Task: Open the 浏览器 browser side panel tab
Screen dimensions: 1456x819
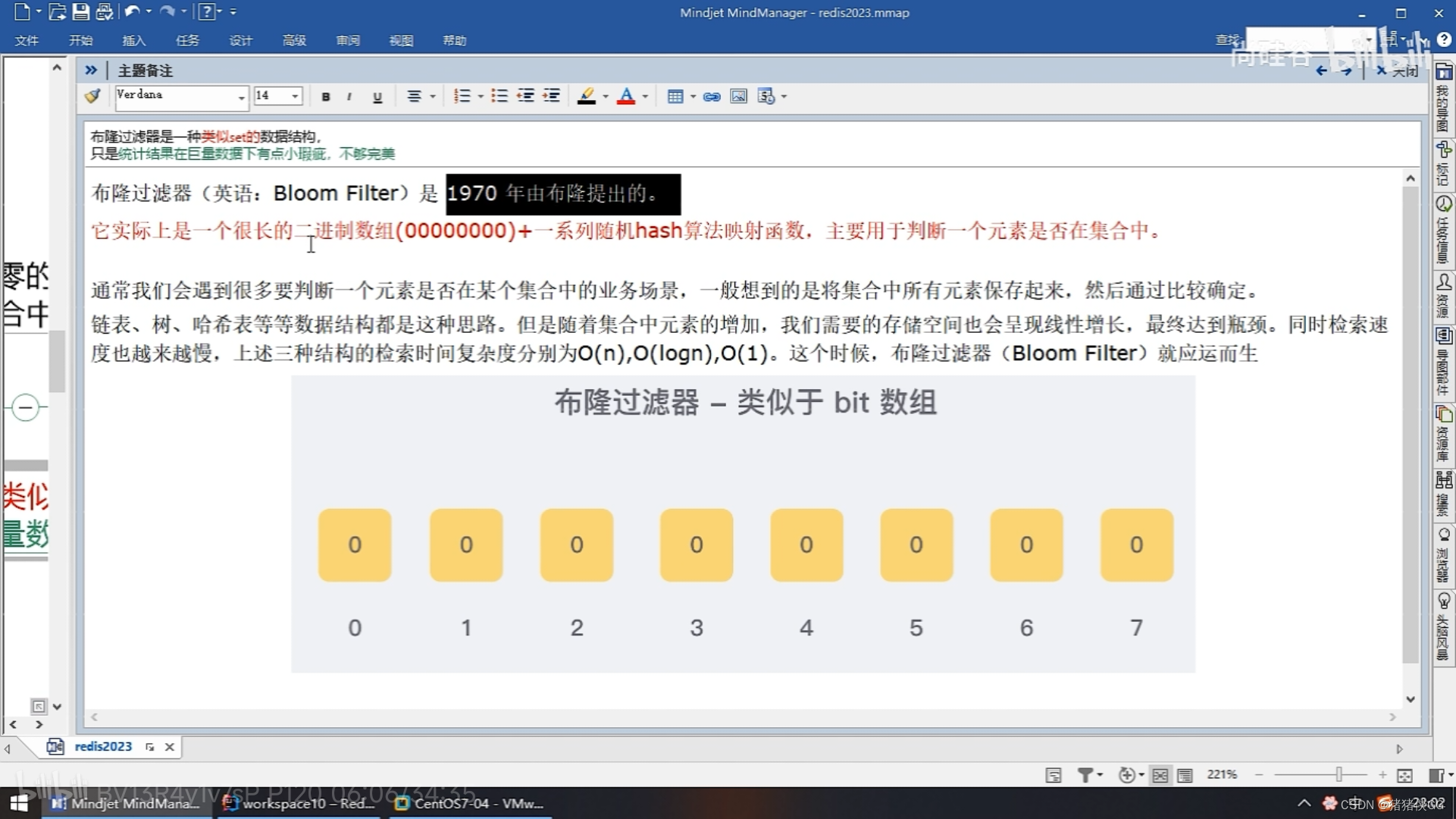Action: (x=1444, y=554)
